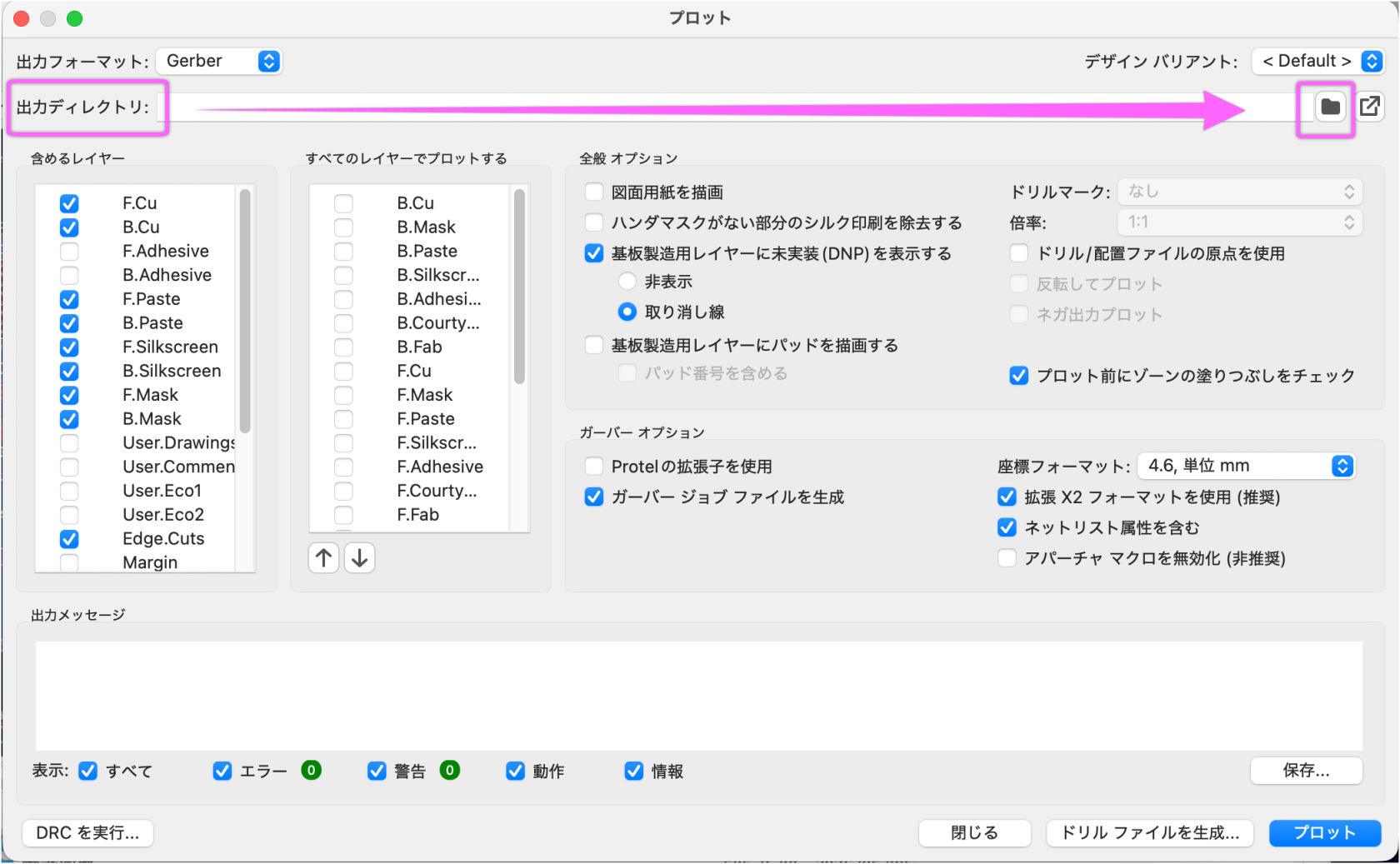Enable 図面用紙を描画 option

[x=594, y=192]
